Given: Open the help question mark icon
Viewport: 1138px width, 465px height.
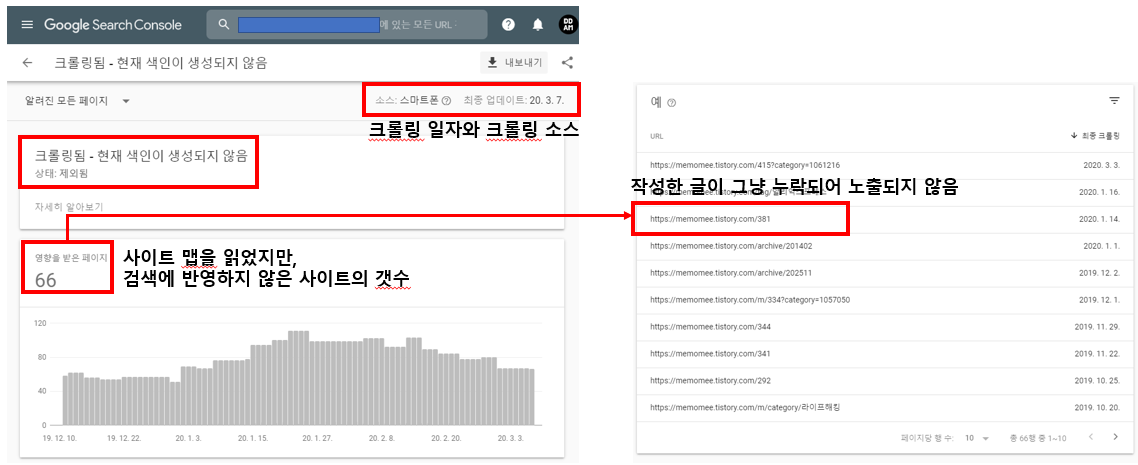Looking at the screenshot, I should [x=508, y=25].
